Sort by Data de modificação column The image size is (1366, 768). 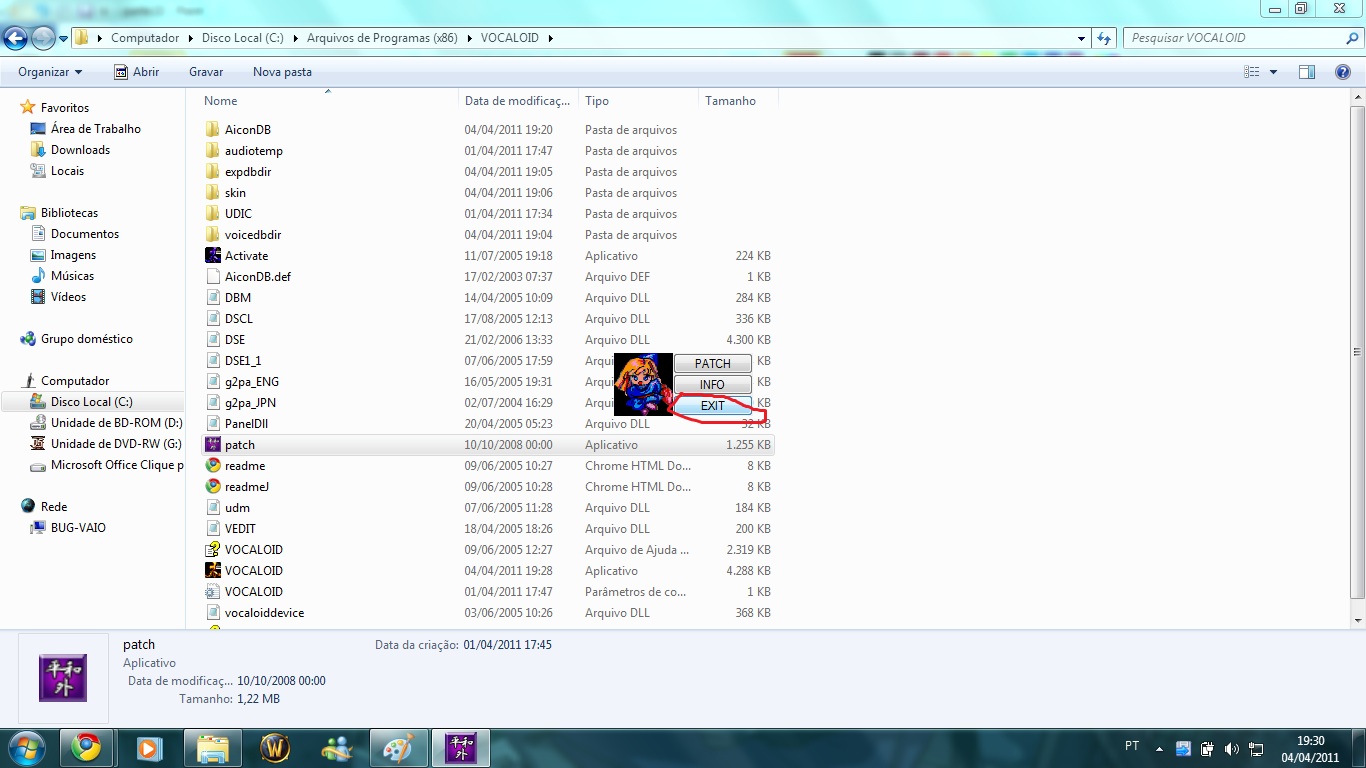tap(518, 100)
